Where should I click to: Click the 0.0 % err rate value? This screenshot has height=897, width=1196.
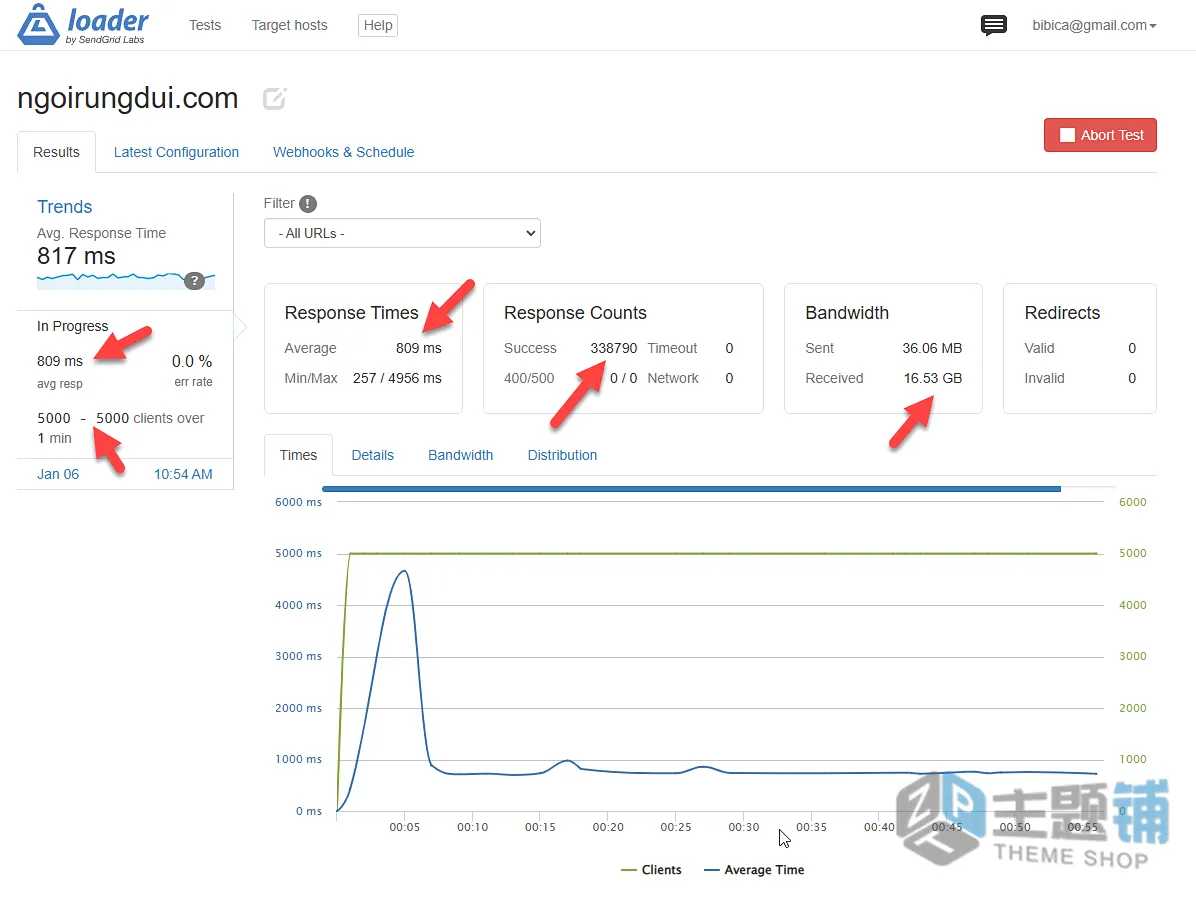pyautogui.click(x=191, y=362)
